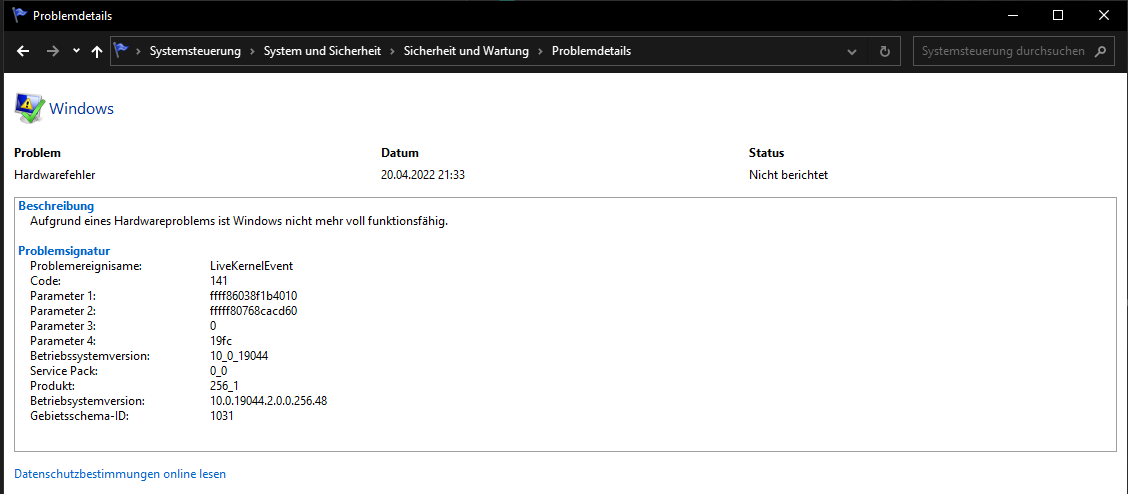Select Parameter 4 value 19fc

(x=221, y=341)
